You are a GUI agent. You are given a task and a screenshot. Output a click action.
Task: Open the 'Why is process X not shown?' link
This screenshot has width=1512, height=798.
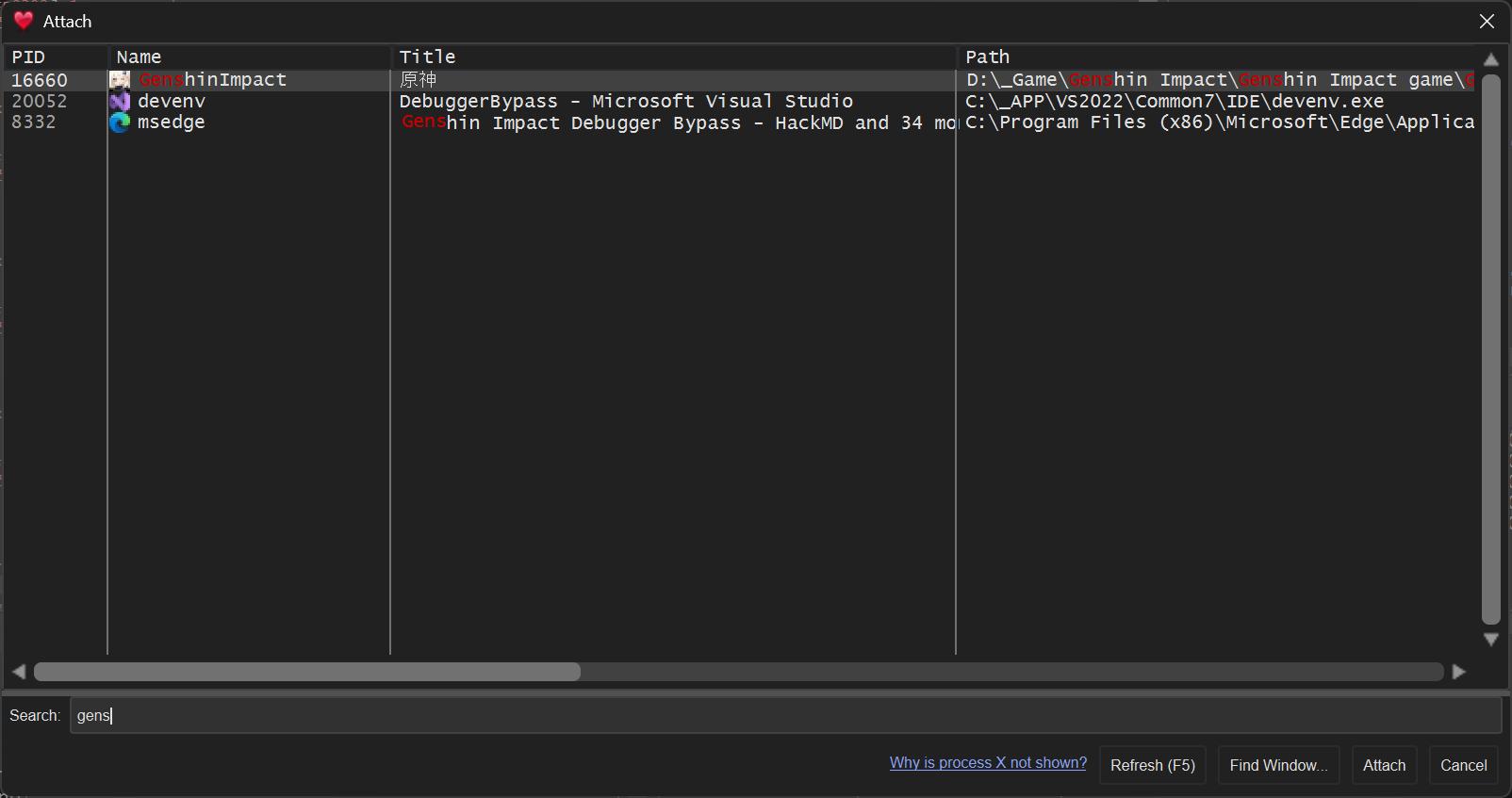(988, 762)
